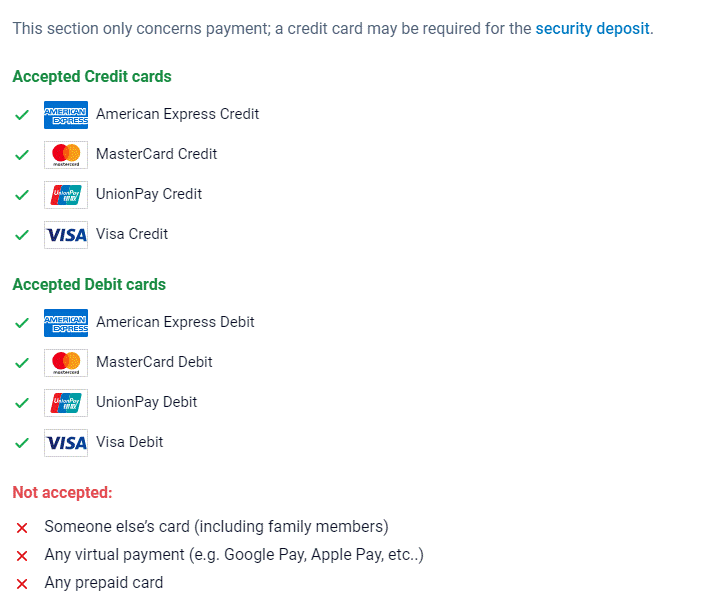Click the red X beside Any prepaid card
This screenshot has height=593, width=714.
[x=22, y=583]
